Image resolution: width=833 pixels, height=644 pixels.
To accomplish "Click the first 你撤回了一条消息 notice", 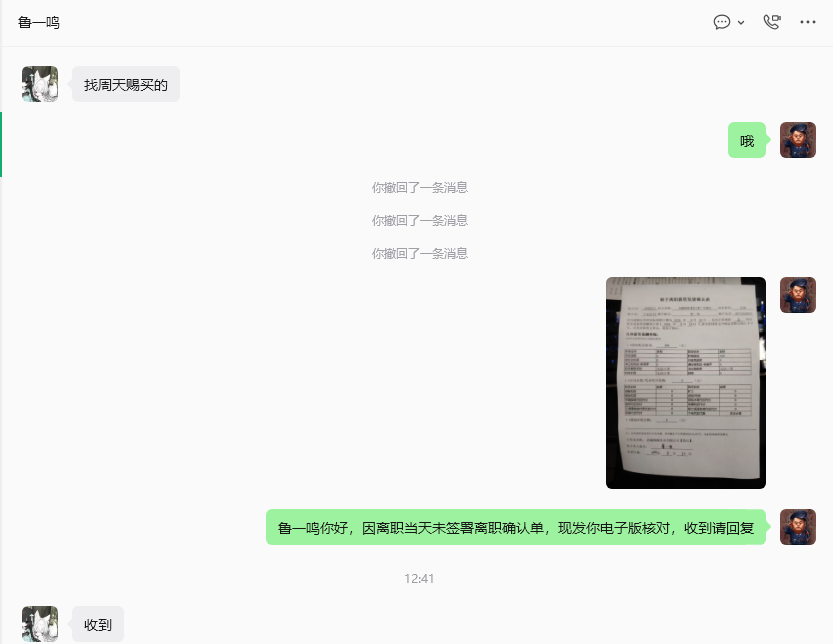I will 420,188.
